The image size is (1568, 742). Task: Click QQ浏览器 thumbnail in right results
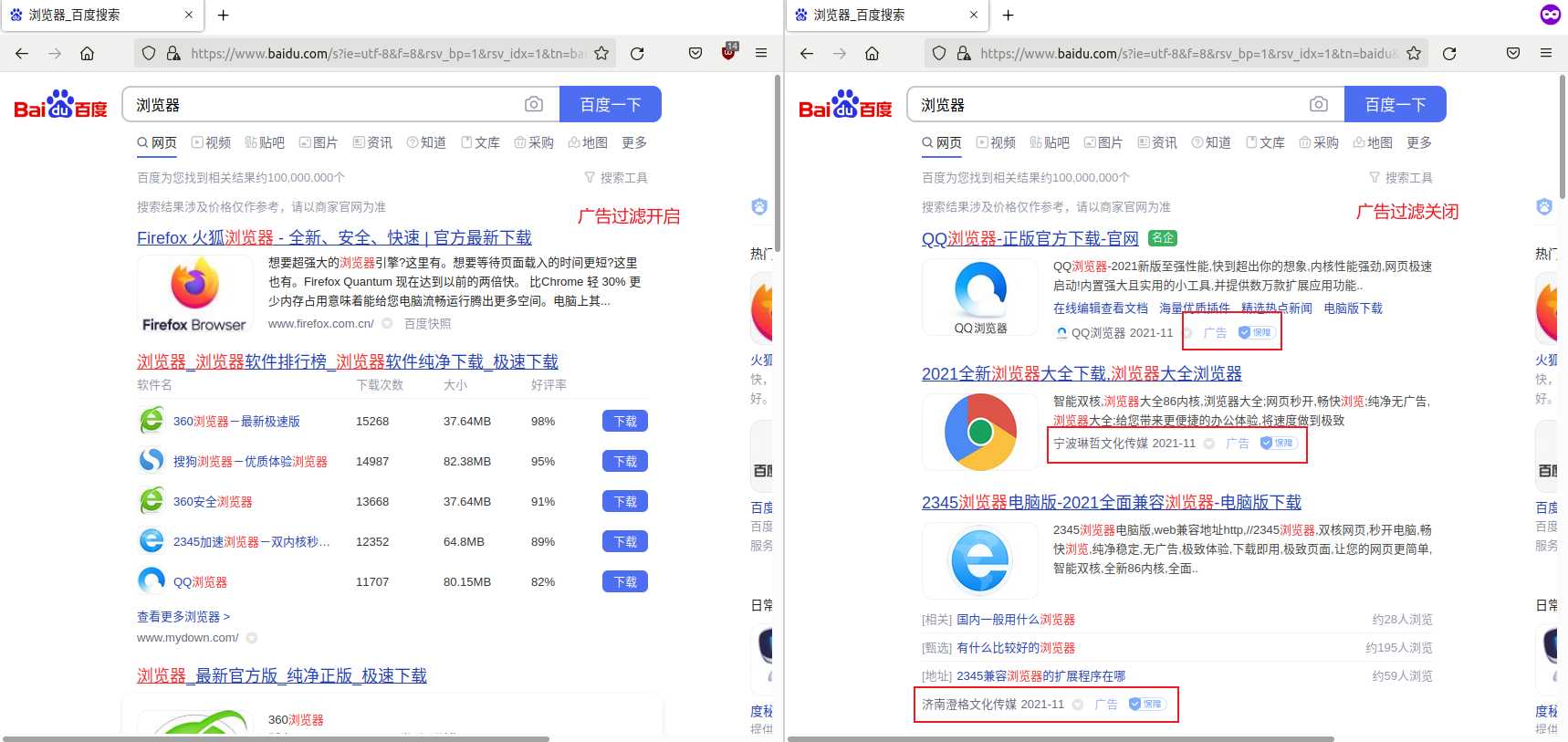980,298
